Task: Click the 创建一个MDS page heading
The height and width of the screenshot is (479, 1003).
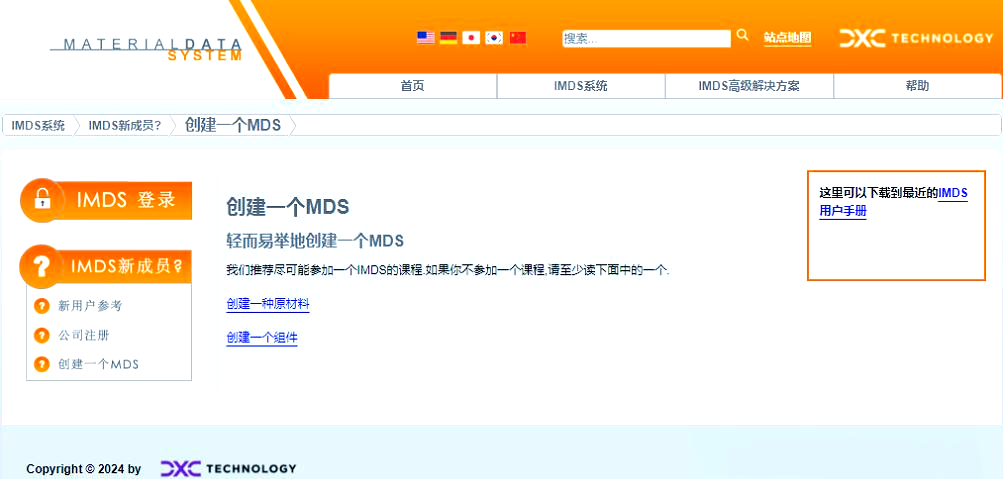Action: pos(288,207)
